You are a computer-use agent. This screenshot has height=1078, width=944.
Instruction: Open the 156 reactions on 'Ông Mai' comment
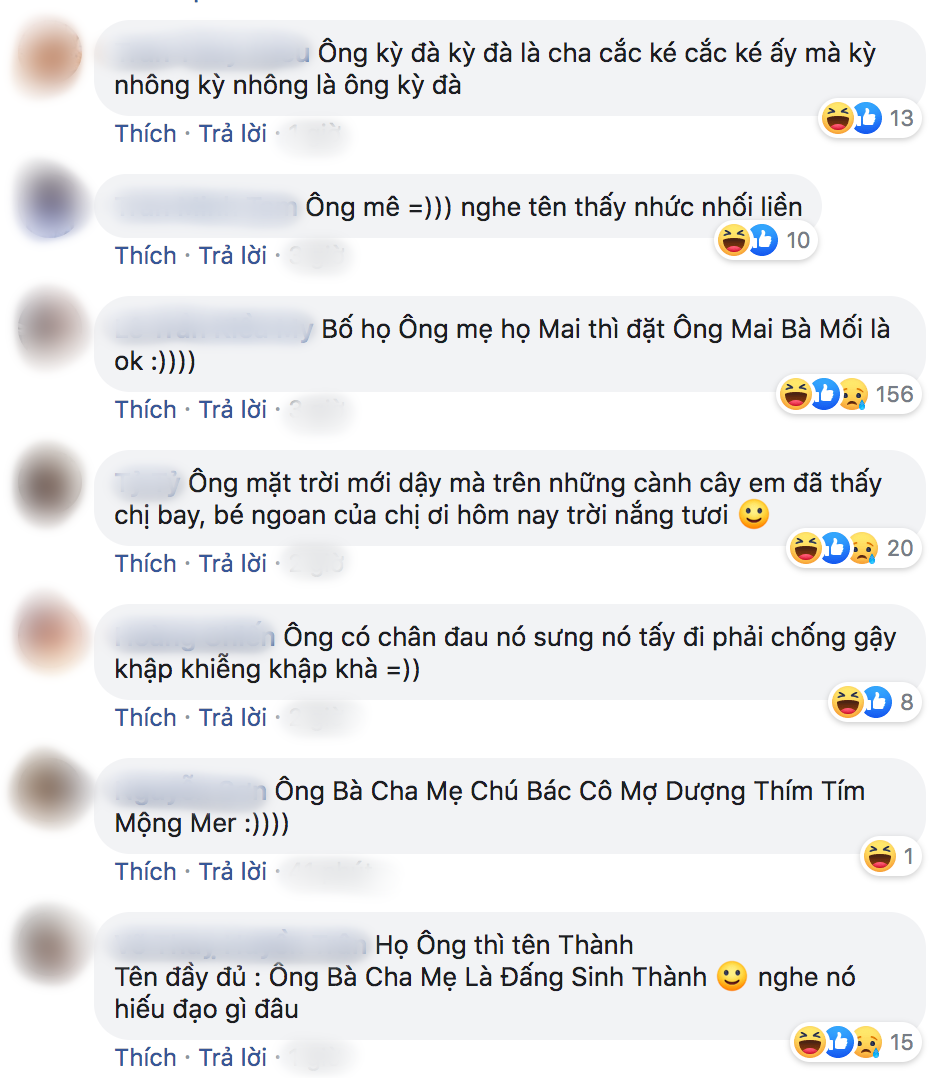click(x=848, y=395)
